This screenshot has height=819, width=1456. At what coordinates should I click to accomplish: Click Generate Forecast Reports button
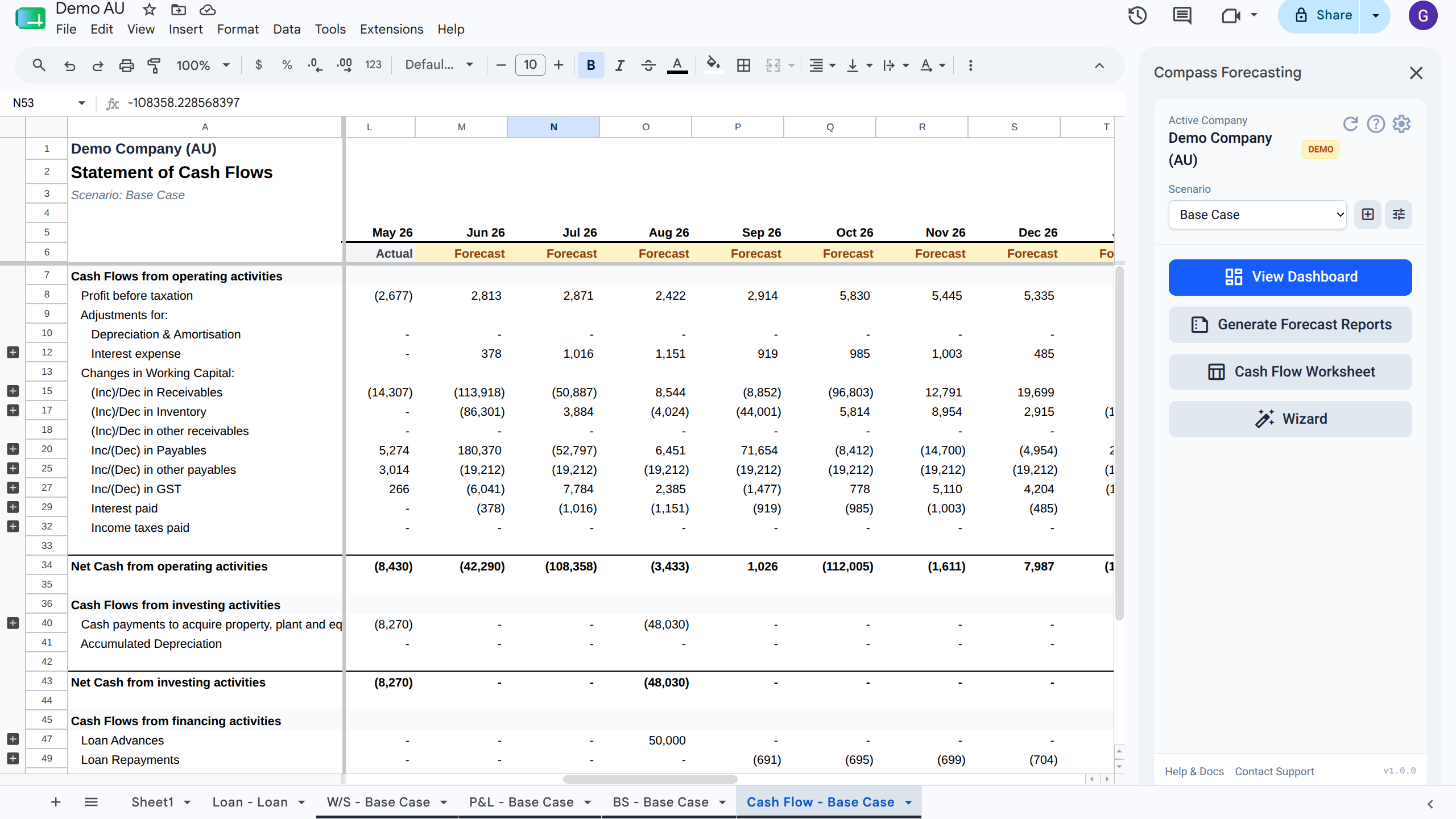coord(1290,324)
